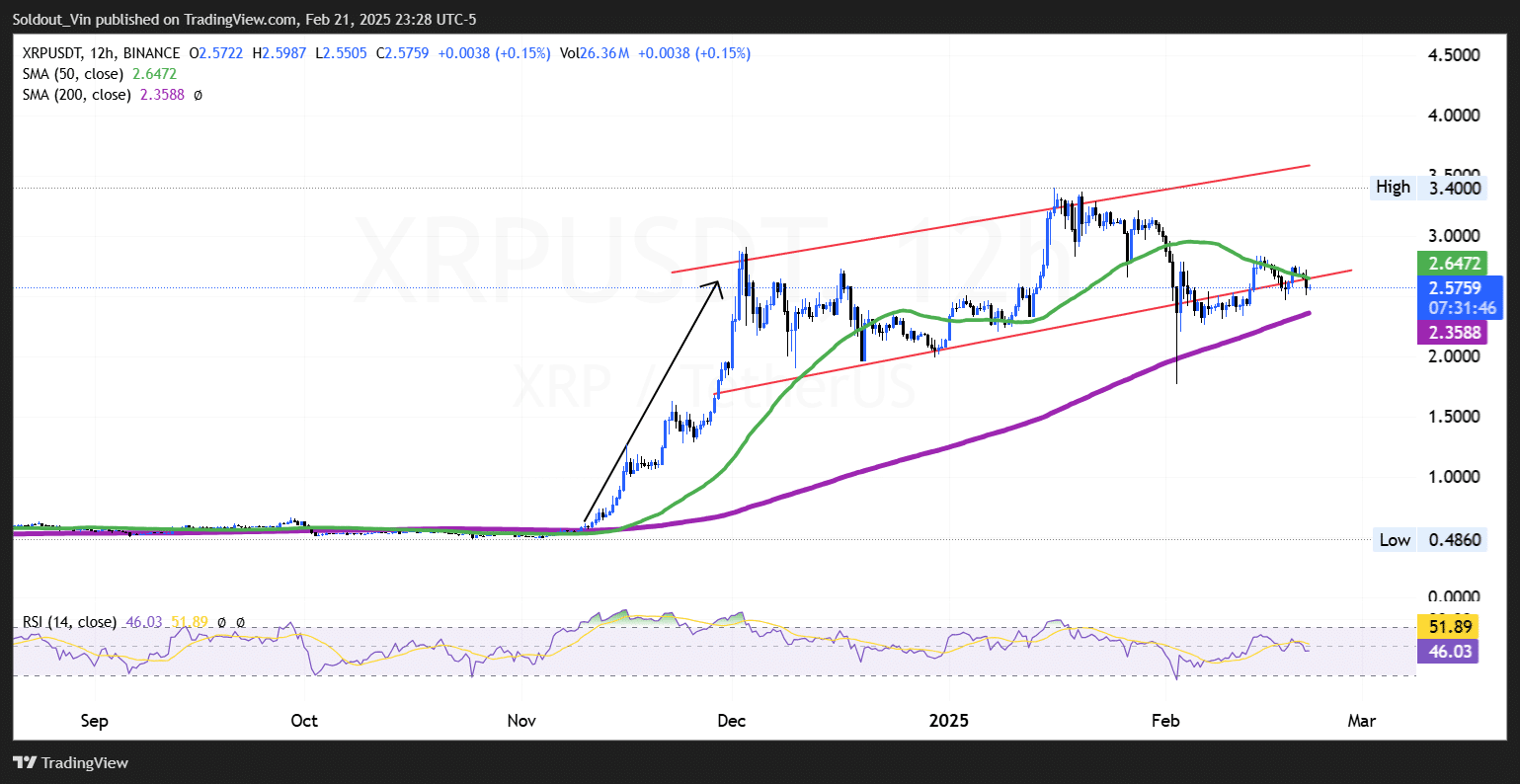Viewport: 1520px width, 784px height.
Task: Select the 'XRPUSDT, 12h, BINANCE' legend title
Action: click(x=100, y=53)
